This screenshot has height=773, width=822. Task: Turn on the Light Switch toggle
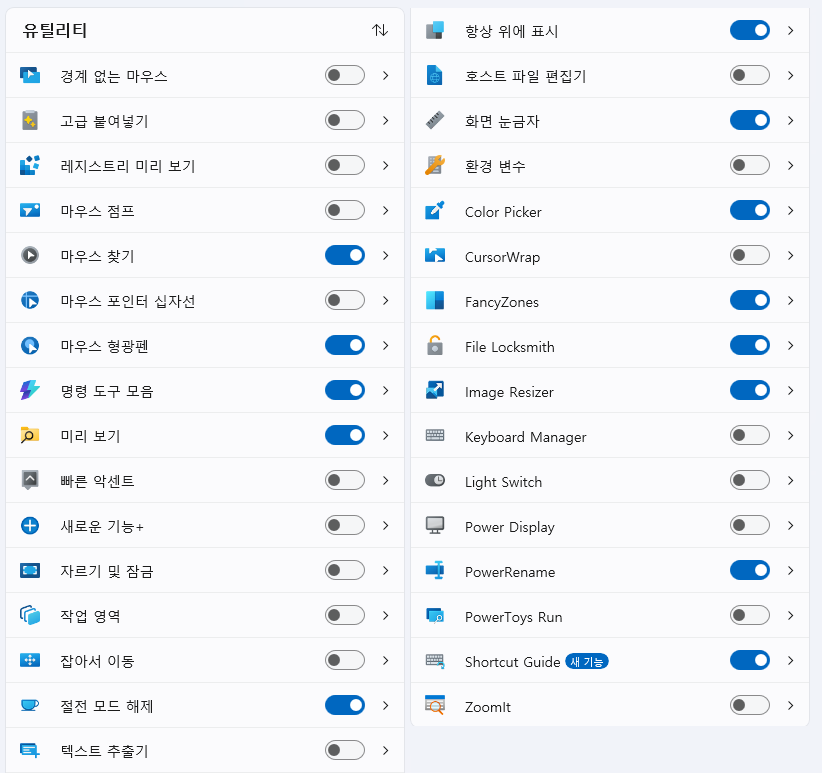tap(750, 481)
